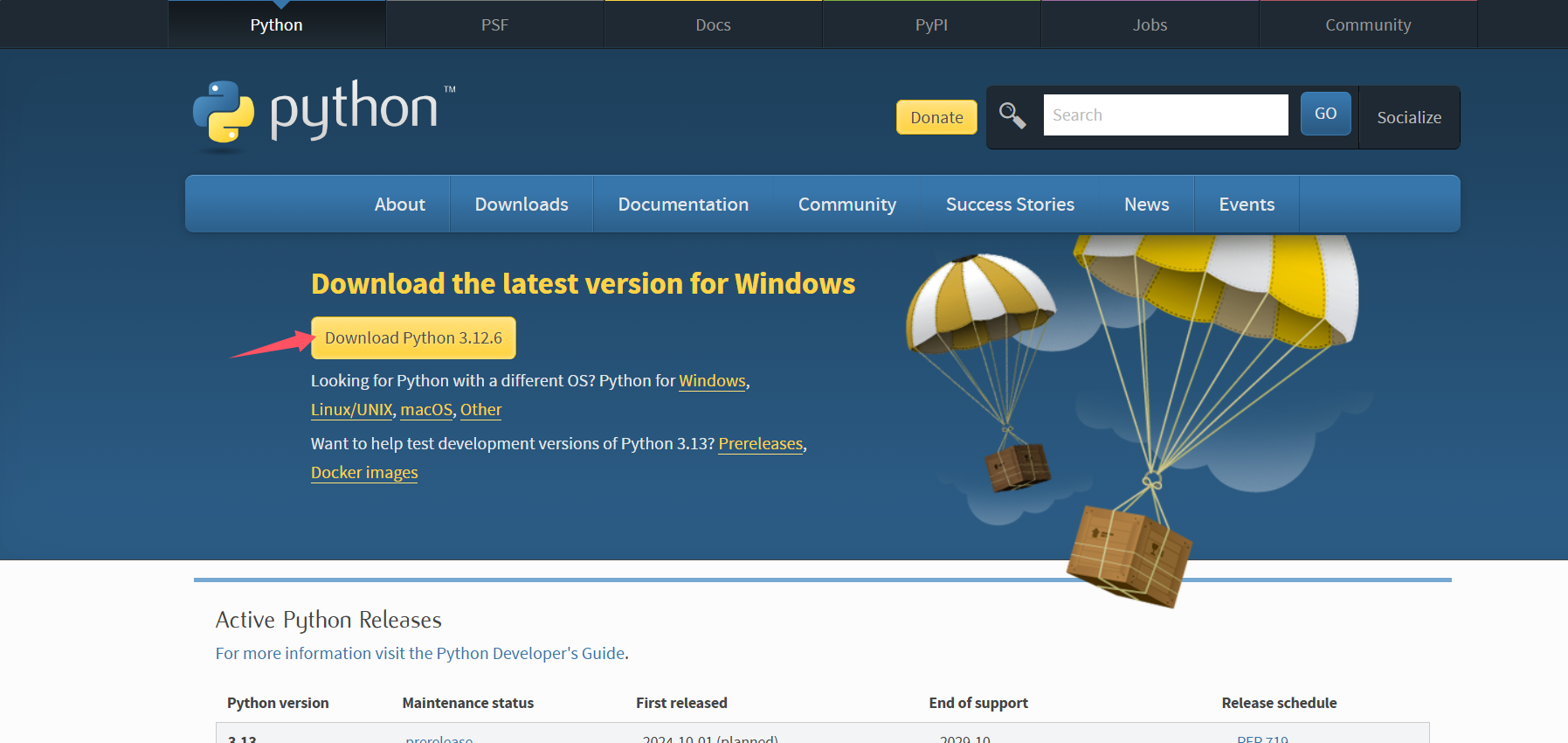
Task: Open the Documentation menu
Action: point(682,205)
